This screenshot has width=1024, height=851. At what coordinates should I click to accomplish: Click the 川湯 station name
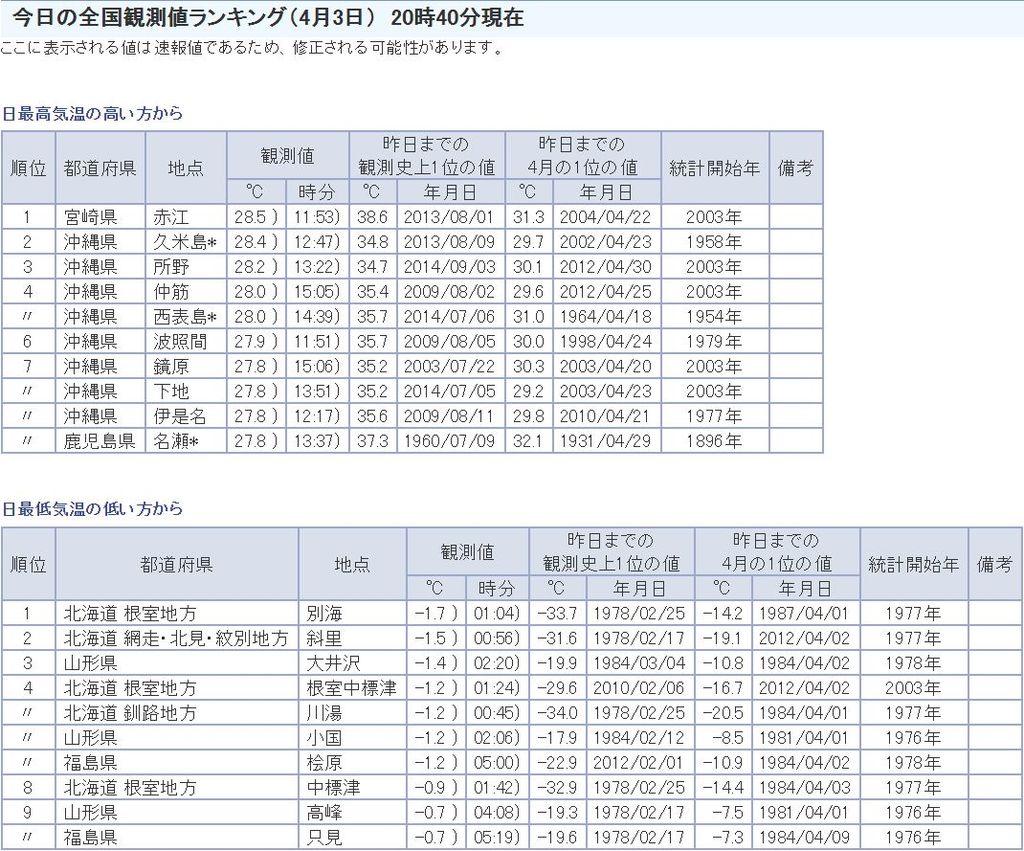[325, 713]
